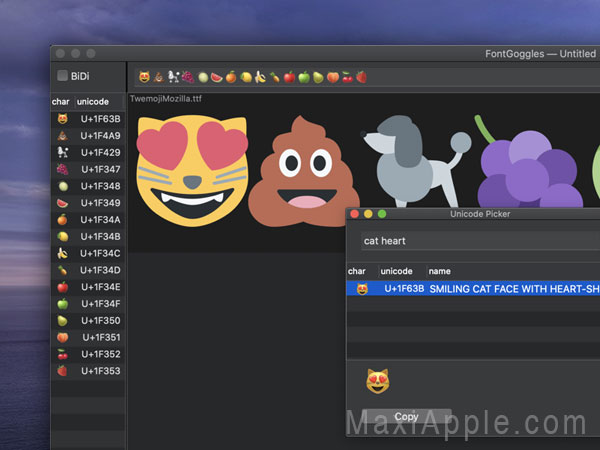Click the large poodle glyph in preview
Viewport: 600px width, 450px height.
tap(417, 161)
